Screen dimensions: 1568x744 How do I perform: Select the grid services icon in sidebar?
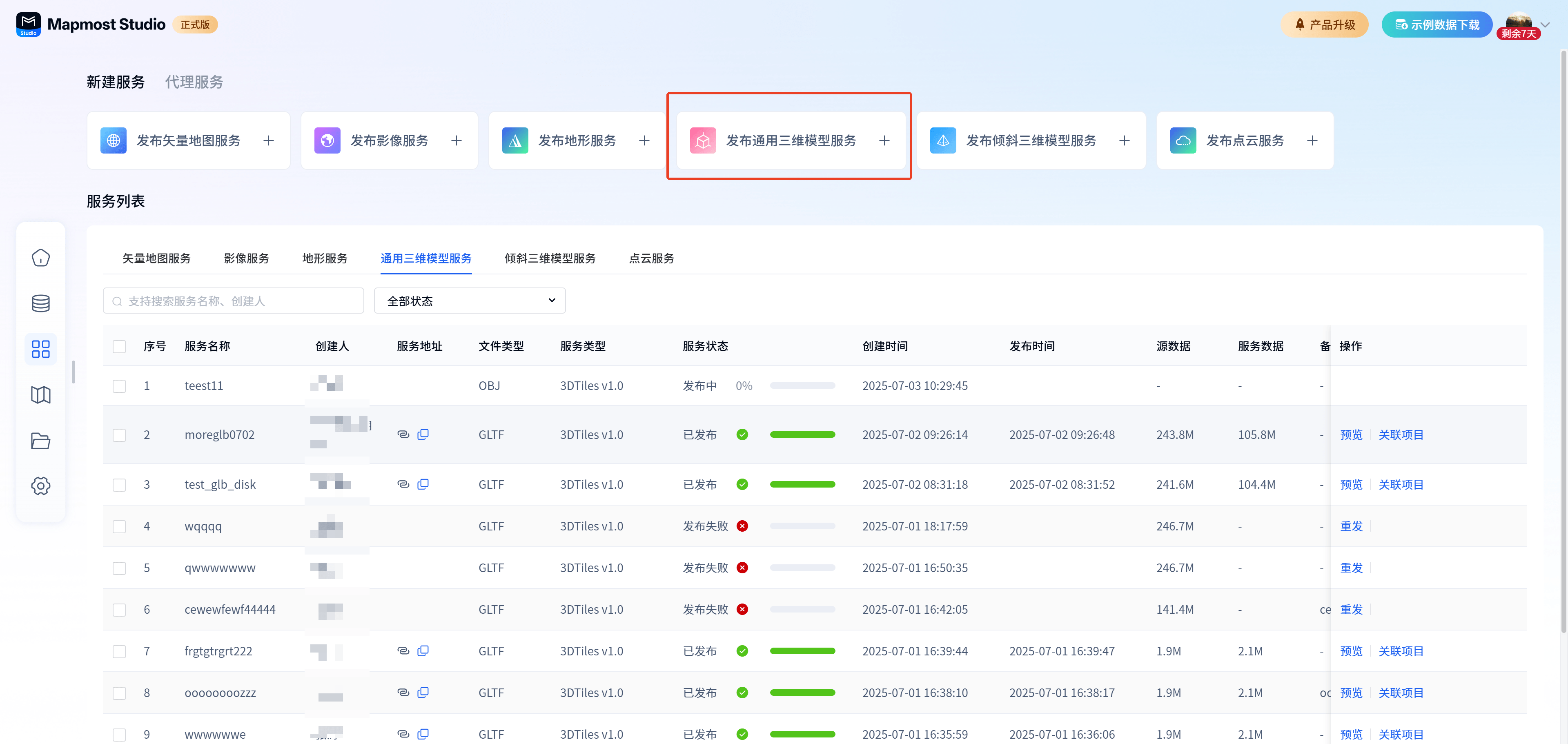(x=41, y=349)
